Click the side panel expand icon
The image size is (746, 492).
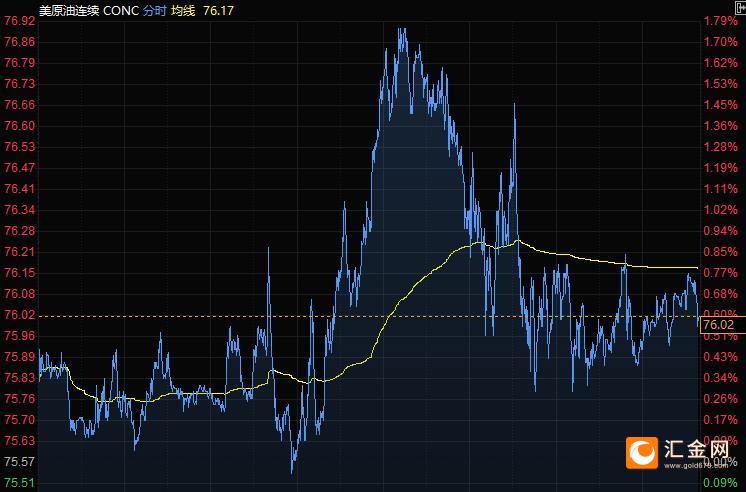[741, 8]
